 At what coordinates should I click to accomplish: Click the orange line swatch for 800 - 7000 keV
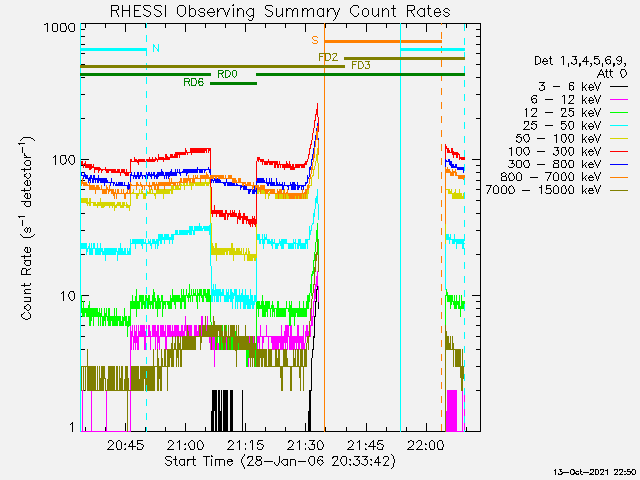(619, 177)
